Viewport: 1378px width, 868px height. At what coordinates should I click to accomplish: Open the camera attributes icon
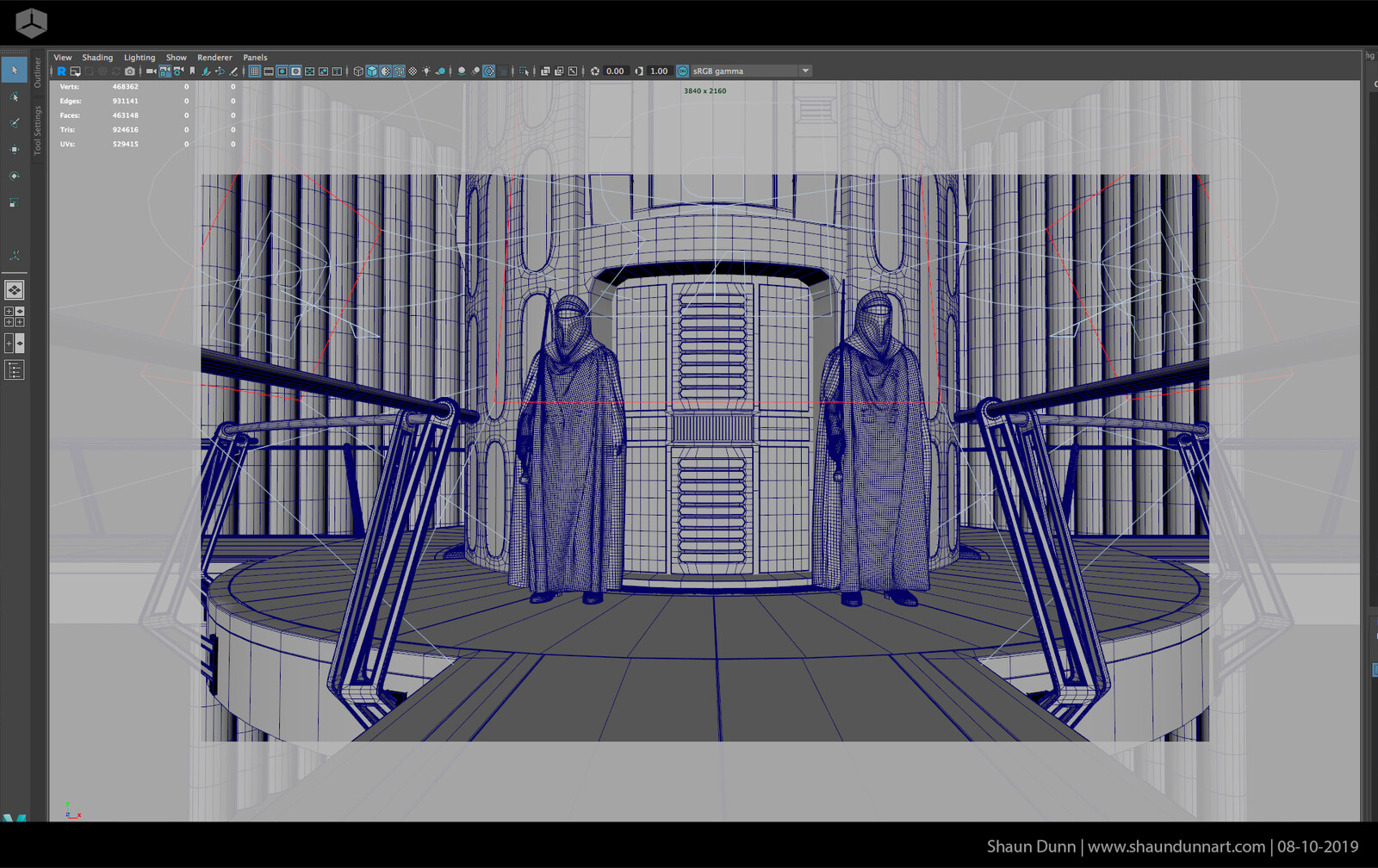click(x=178, y=71)
